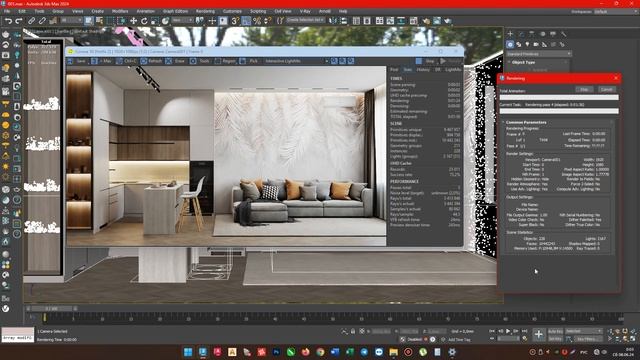Switch to the LightMix tab in frame buffer
Viewport: 640px width, 360px height.
[453, 70]
